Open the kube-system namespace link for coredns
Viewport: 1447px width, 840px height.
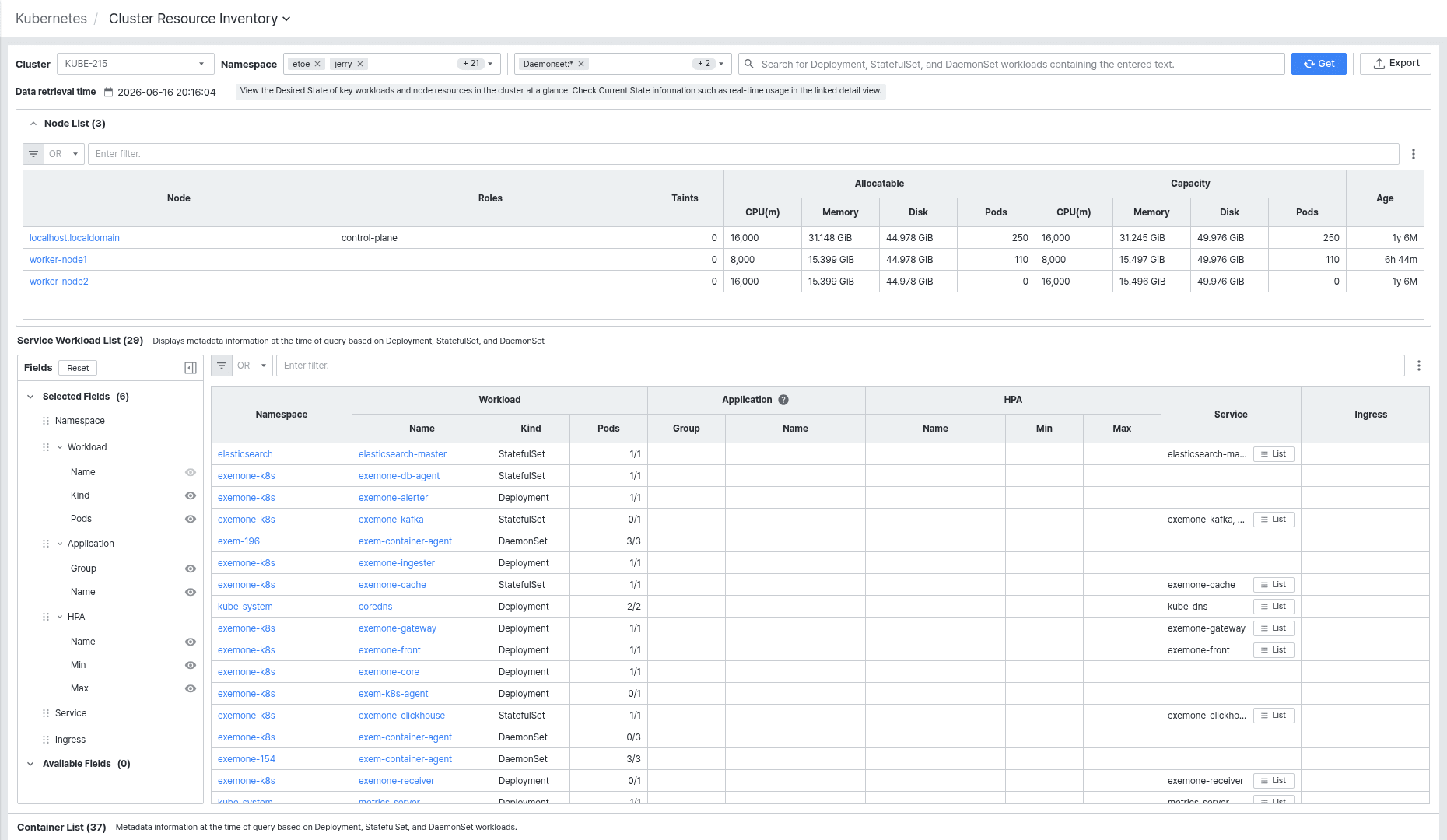coord(245,607)
